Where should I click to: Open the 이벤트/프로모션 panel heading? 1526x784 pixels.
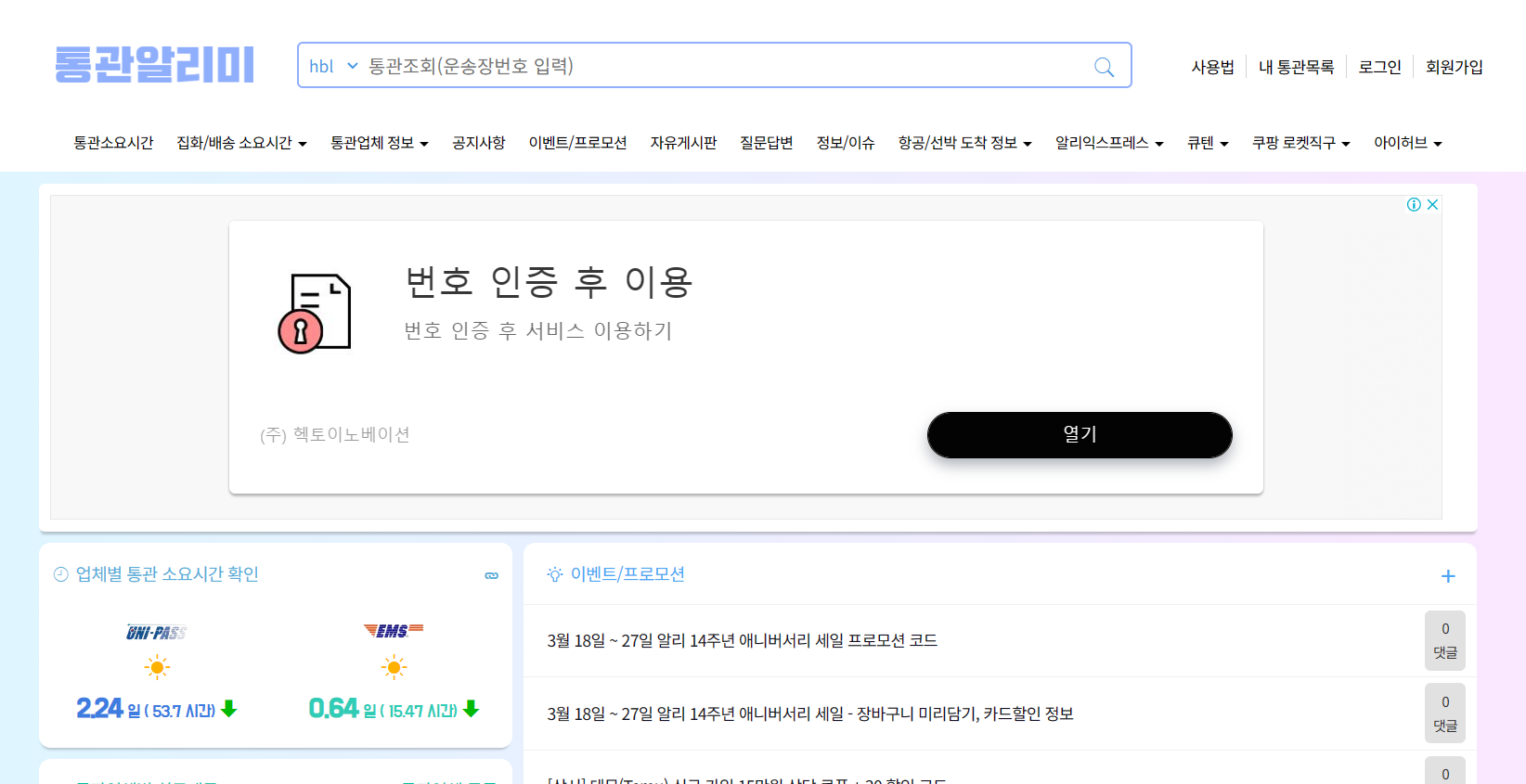627,574
